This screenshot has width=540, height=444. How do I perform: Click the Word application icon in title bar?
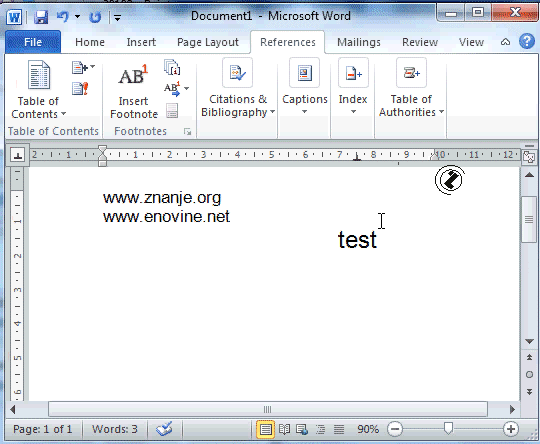point(14,17)
